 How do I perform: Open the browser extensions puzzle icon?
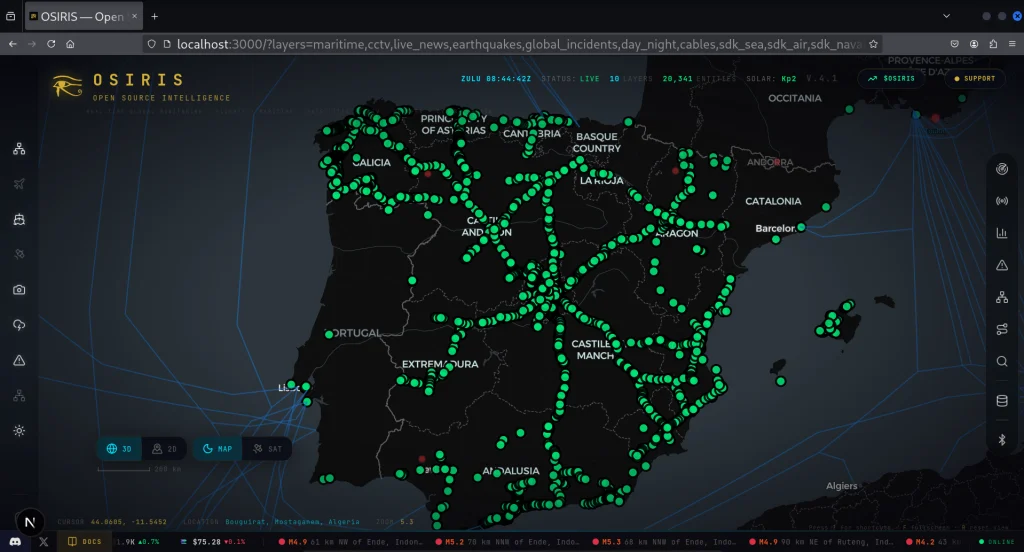993,44
